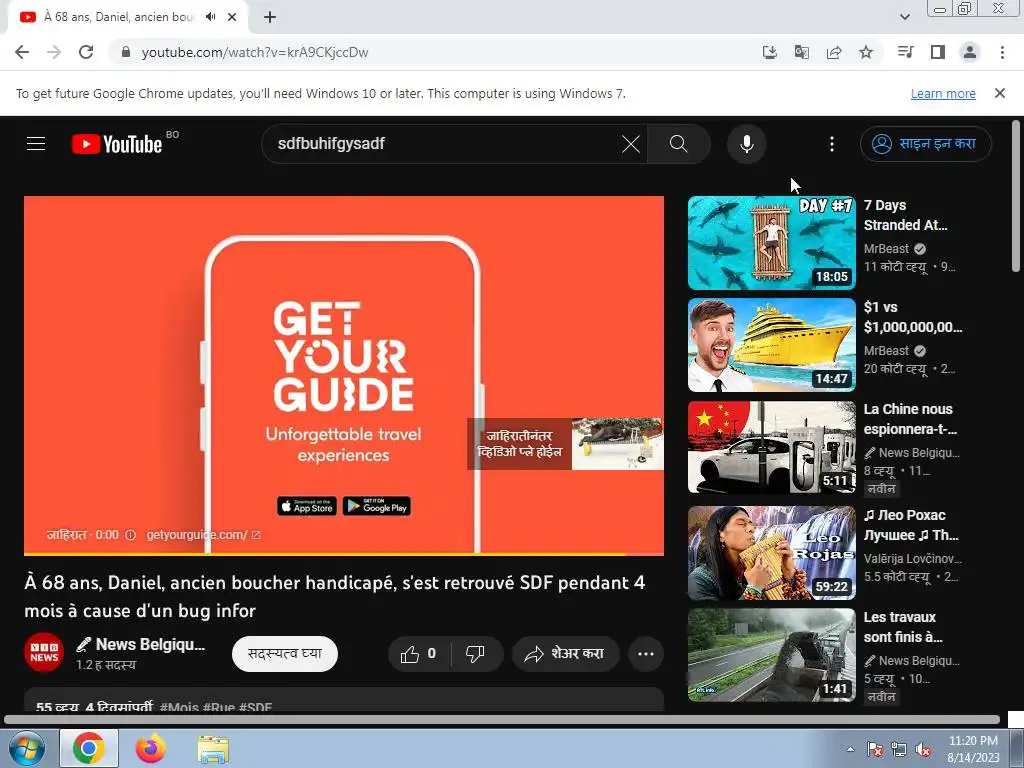Screen dimensions: 1024x768
Task: Launch Firefox from the taskbar
Action: coord(151,748)
